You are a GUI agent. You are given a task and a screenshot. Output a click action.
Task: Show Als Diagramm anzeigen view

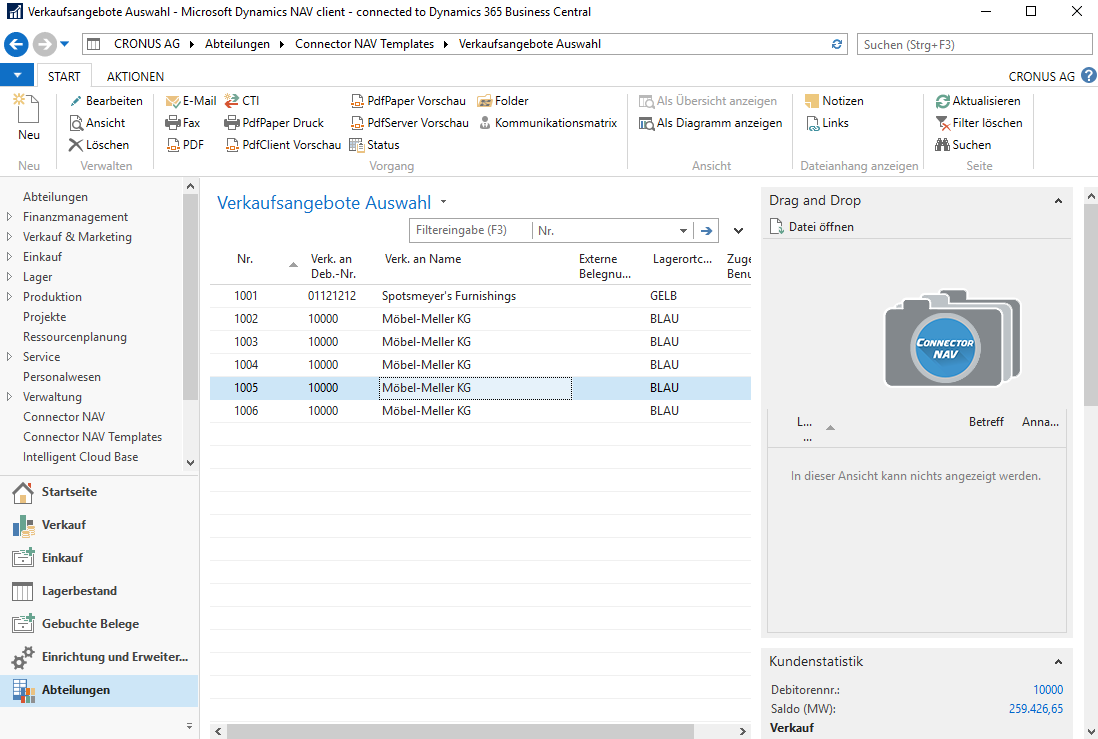pos(711,123)
